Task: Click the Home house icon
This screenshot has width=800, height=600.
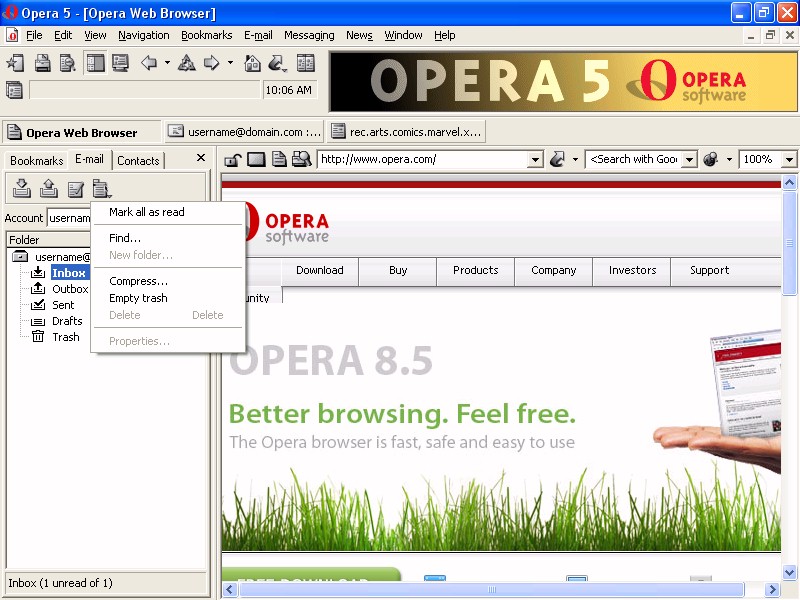Action: 253,63
